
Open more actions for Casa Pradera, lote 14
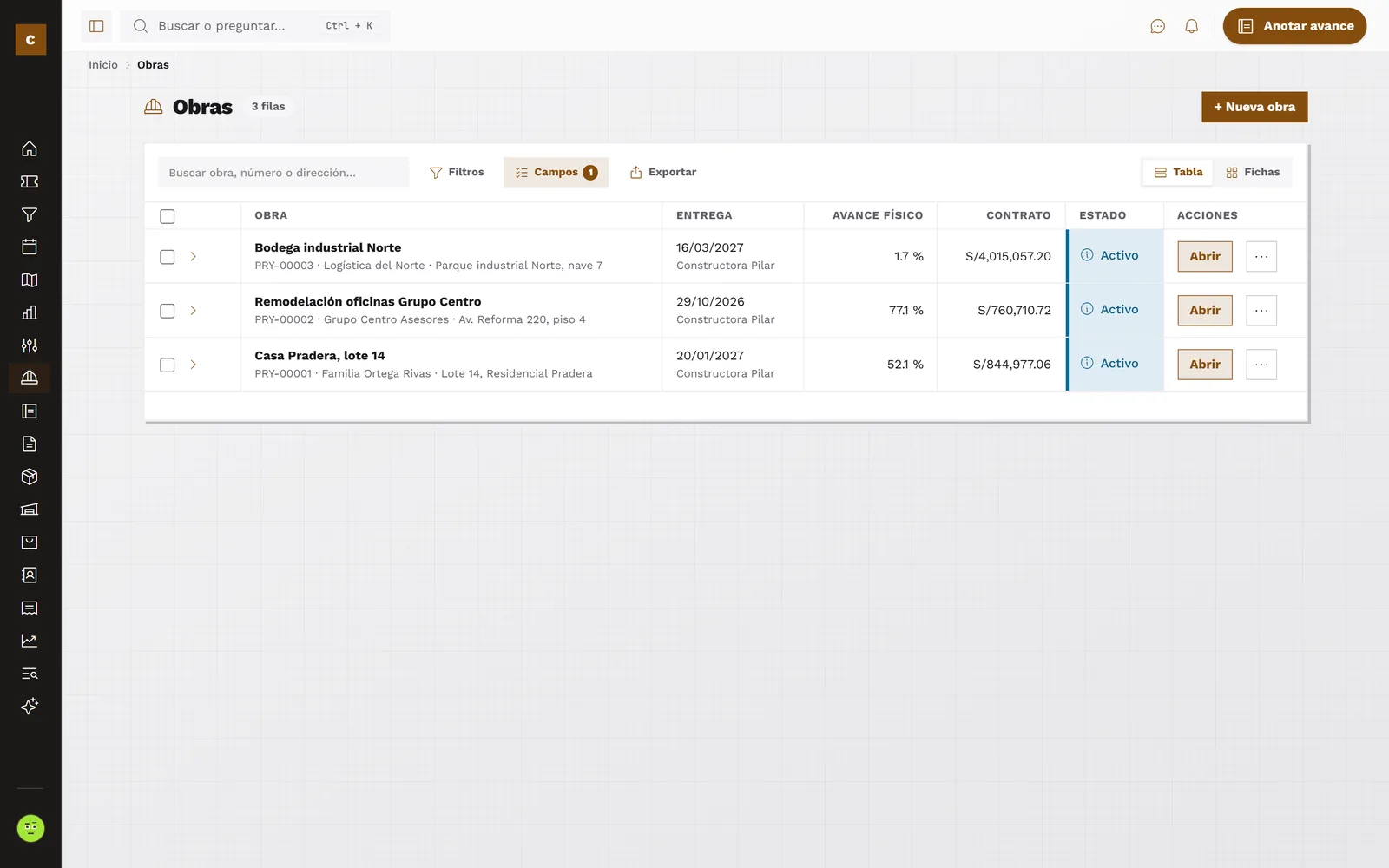point(1261,365)
